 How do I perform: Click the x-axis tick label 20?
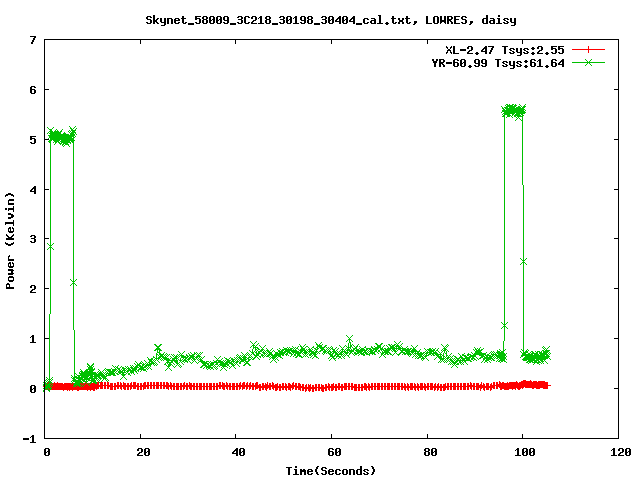click(x=143, y=452)
